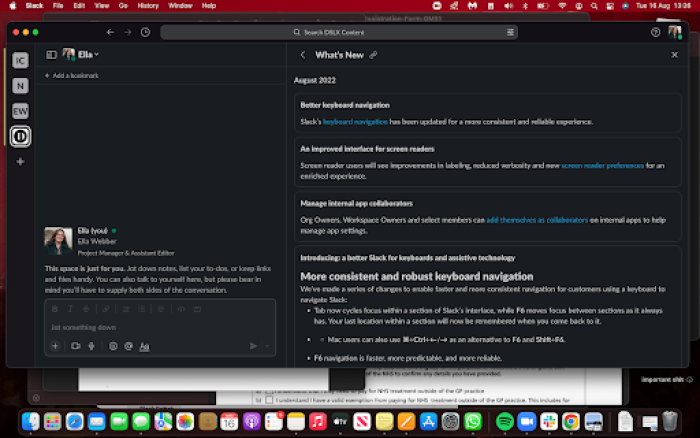This screenshot has width=700, height=438.
Task: Select the highlighted D workspace icon
Action: [20, 136]
